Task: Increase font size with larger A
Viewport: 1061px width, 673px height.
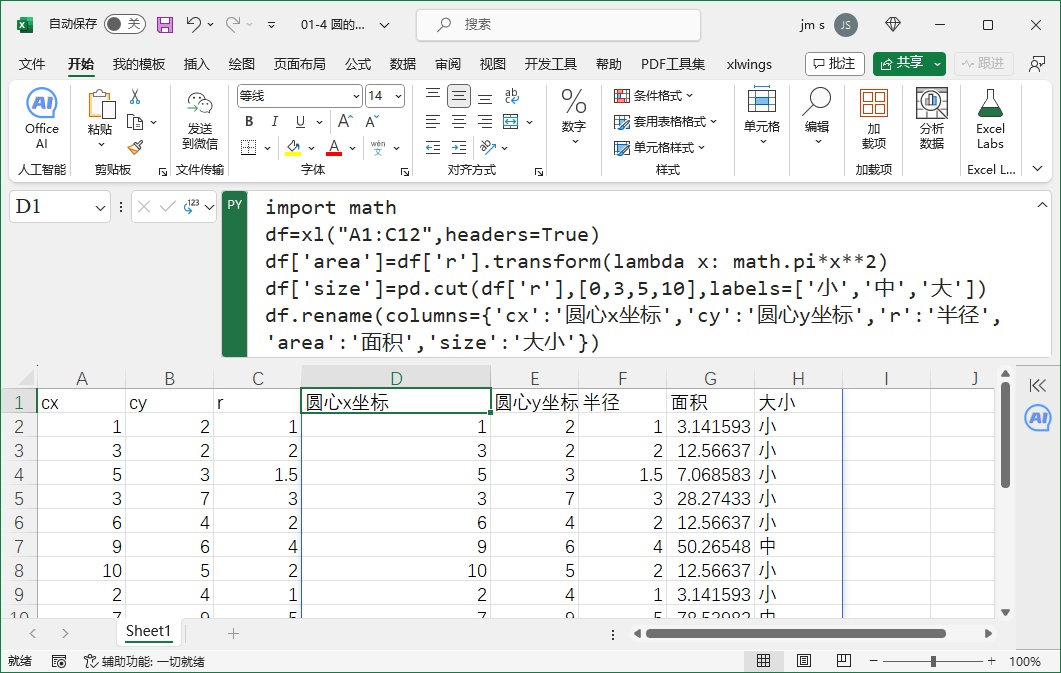Action: pyautogui.click(x=345, y=122)
